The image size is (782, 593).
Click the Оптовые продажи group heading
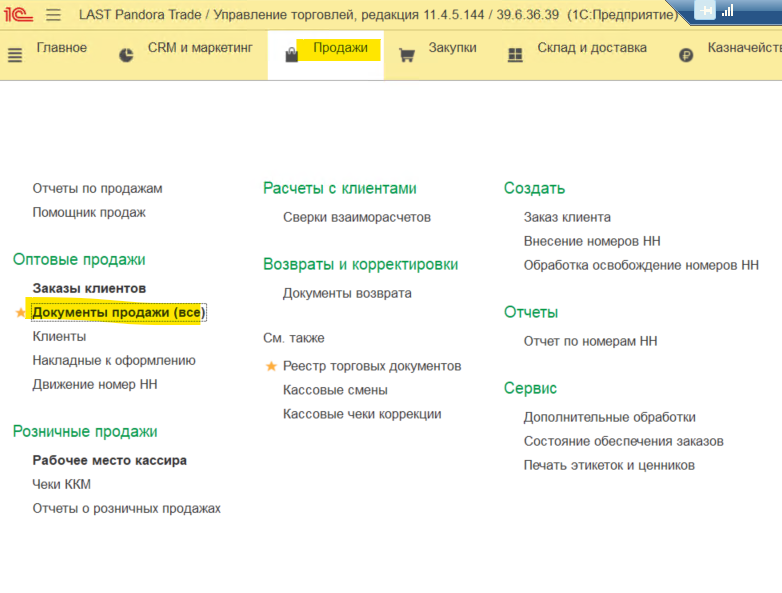[79, 259]
